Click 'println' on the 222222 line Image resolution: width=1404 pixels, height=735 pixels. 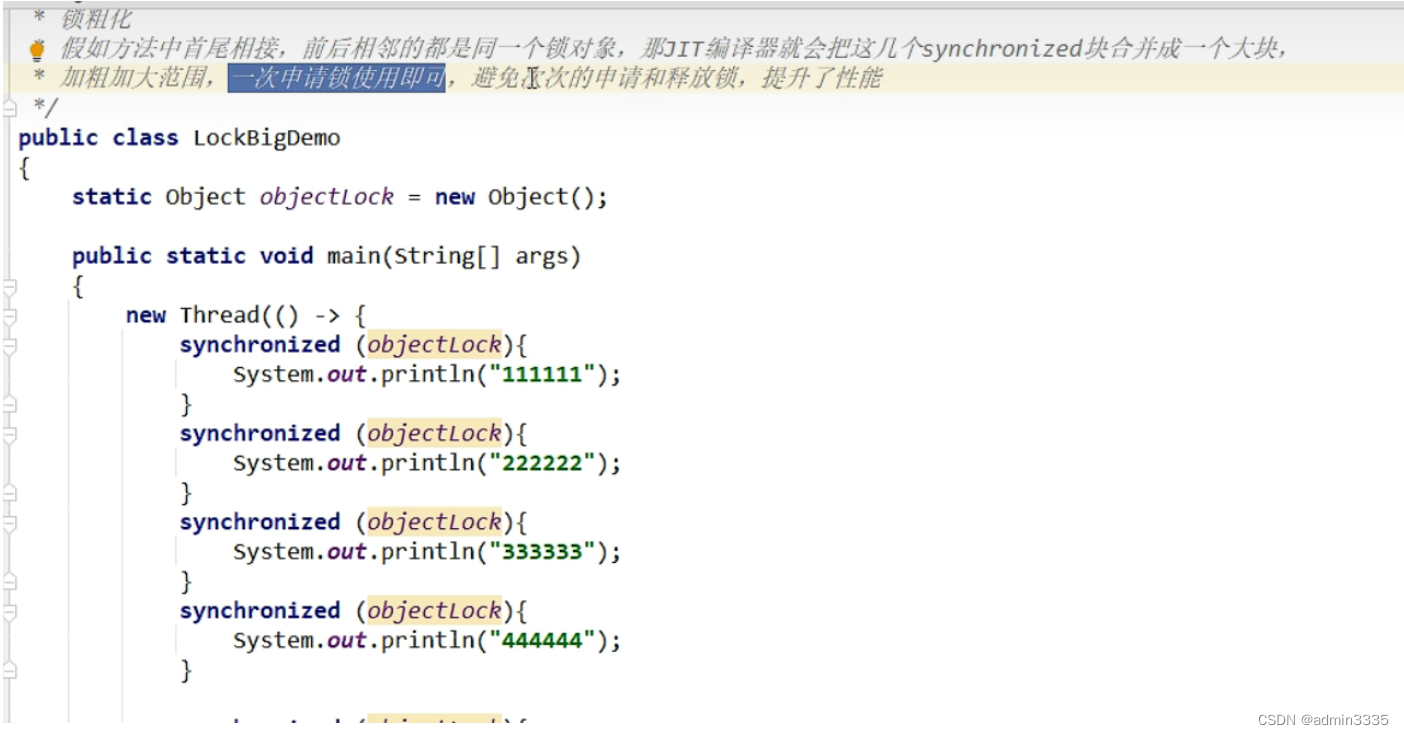click(427, 464)
